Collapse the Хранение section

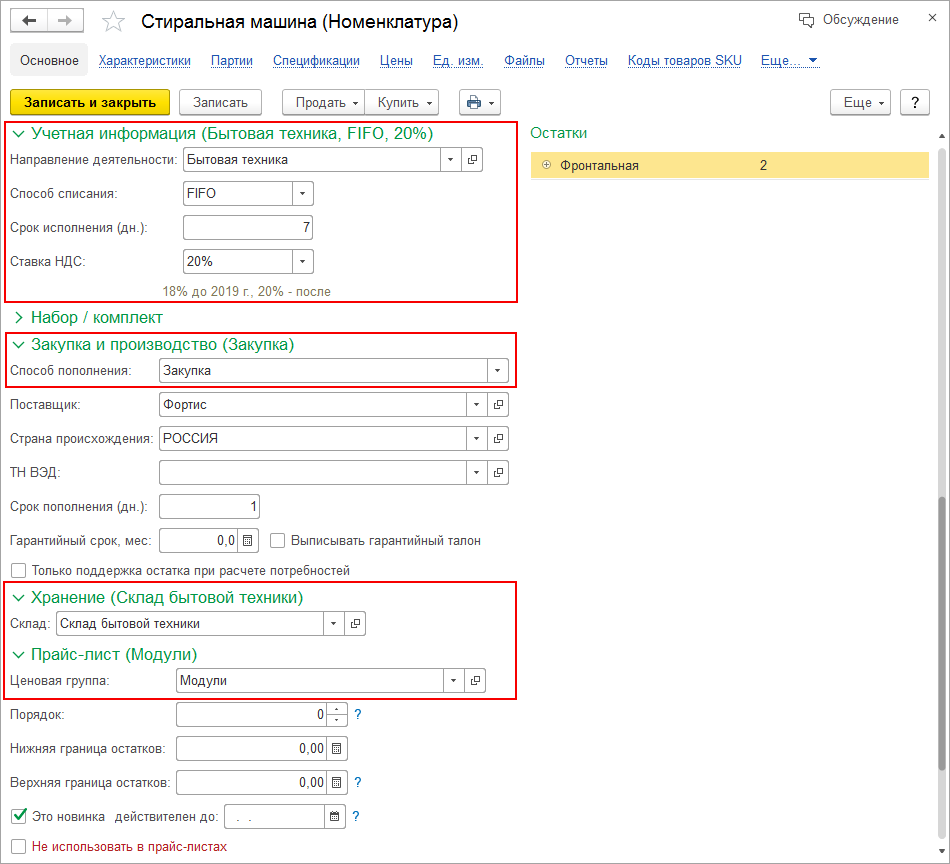pyautogui.click(x=19, y=597)
